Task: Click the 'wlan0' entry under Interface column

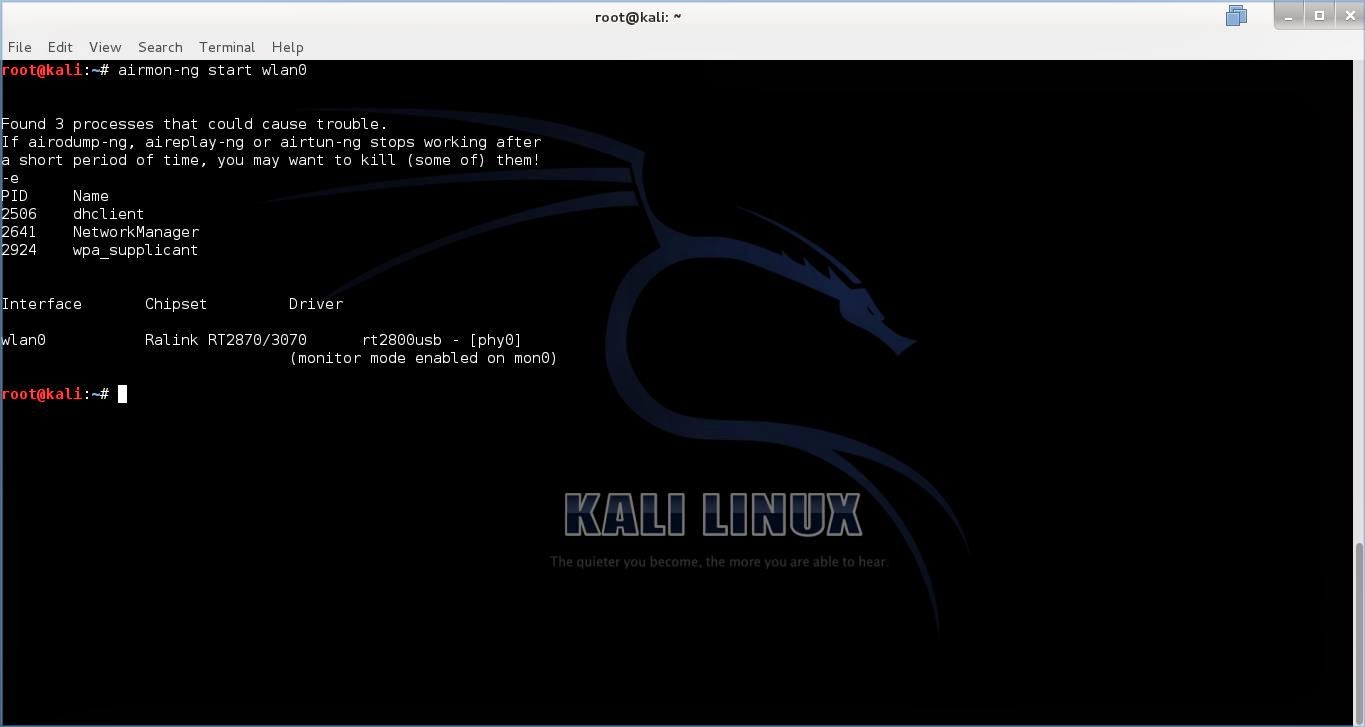Action: 23,340
